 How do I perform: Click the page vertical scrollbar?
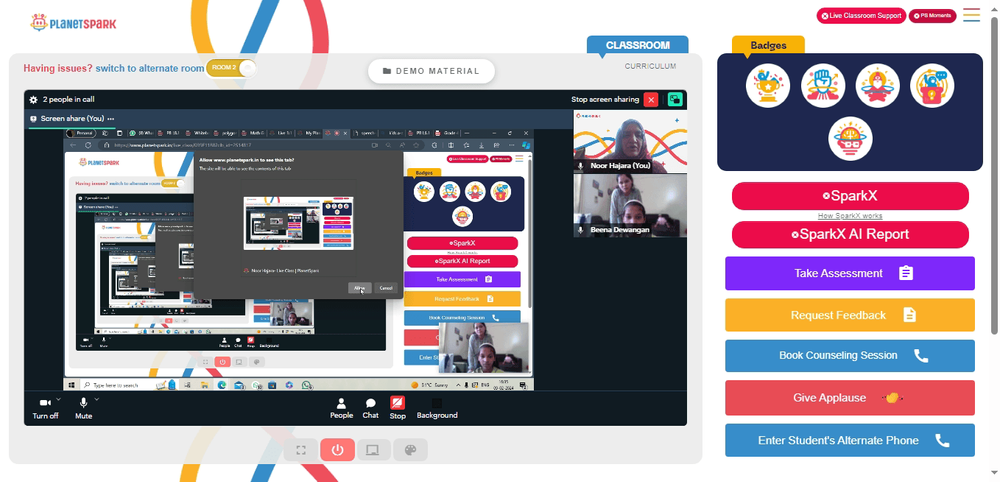(994, 175)
